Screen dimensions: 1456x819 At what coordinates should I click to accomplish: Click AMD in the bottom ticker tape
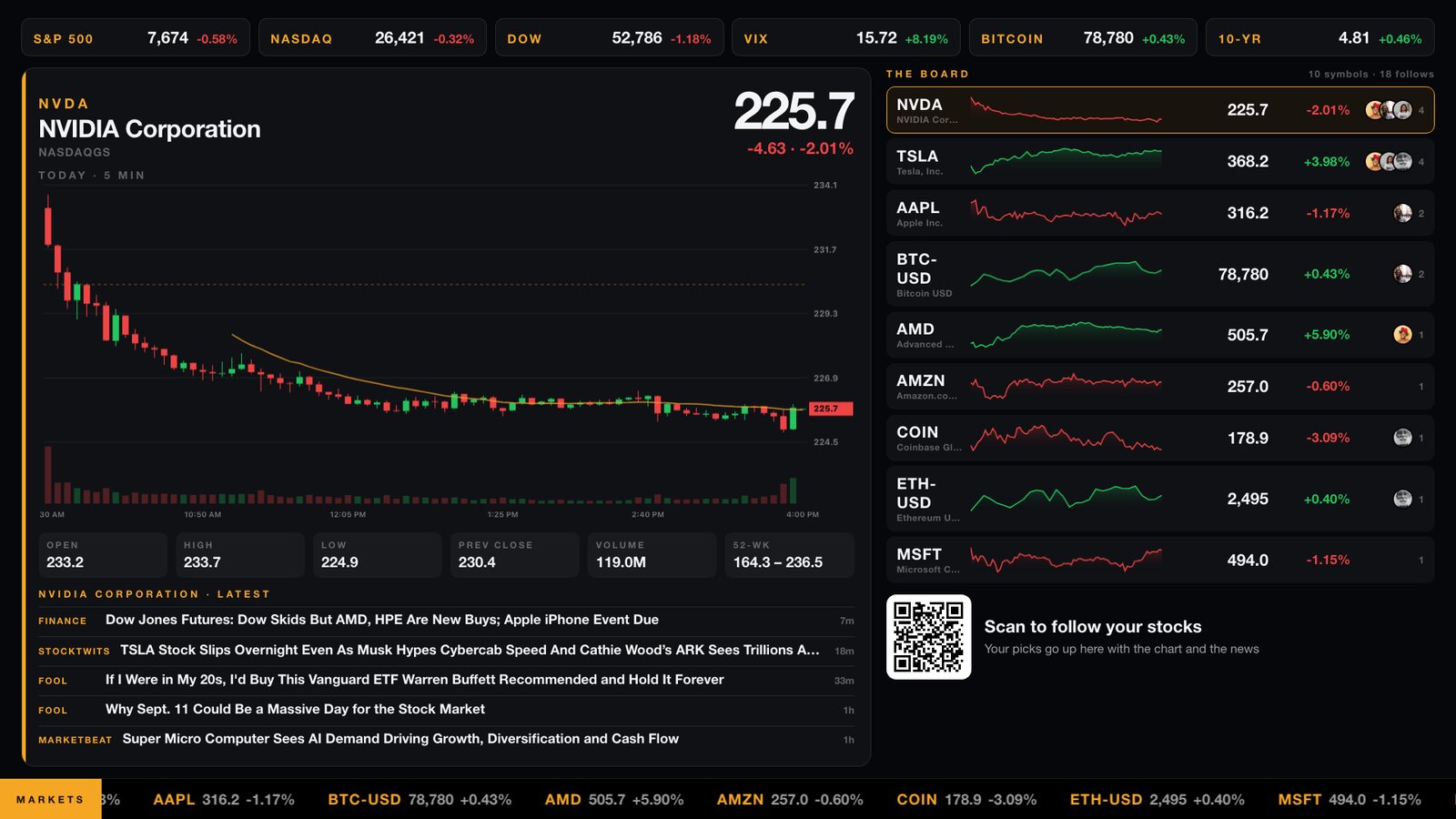614,800
